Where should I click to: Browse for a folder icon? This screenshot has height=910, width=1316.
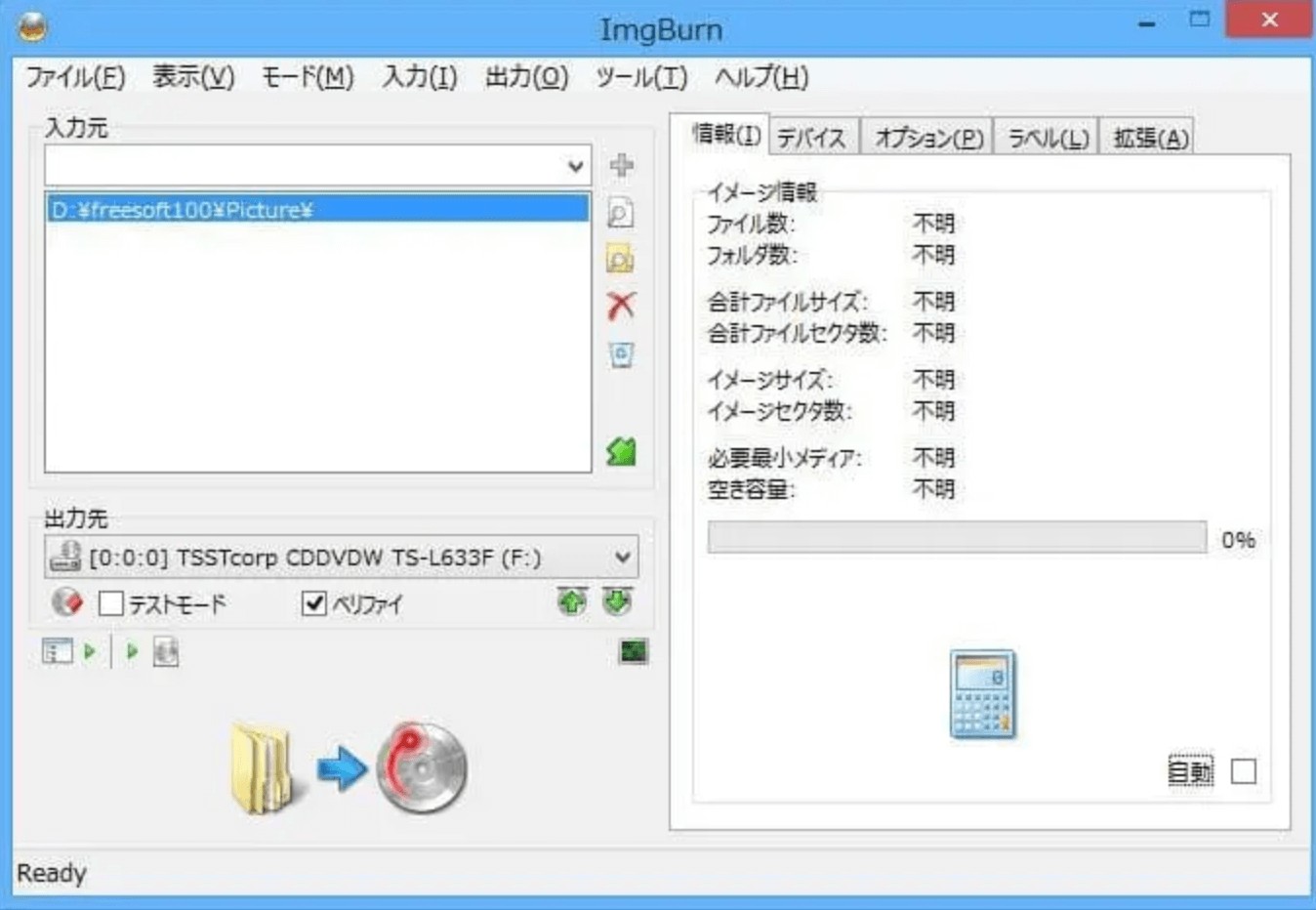(621, 259)
